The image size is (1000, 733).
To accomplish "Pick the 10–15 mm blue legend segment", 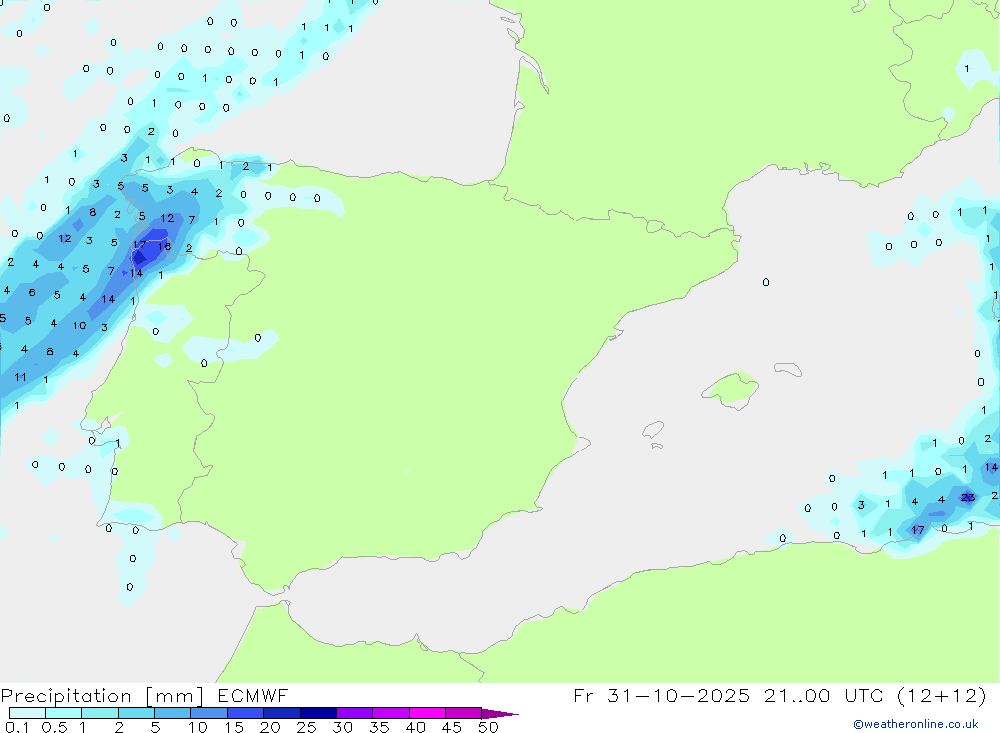I will (x=209, y=713).
